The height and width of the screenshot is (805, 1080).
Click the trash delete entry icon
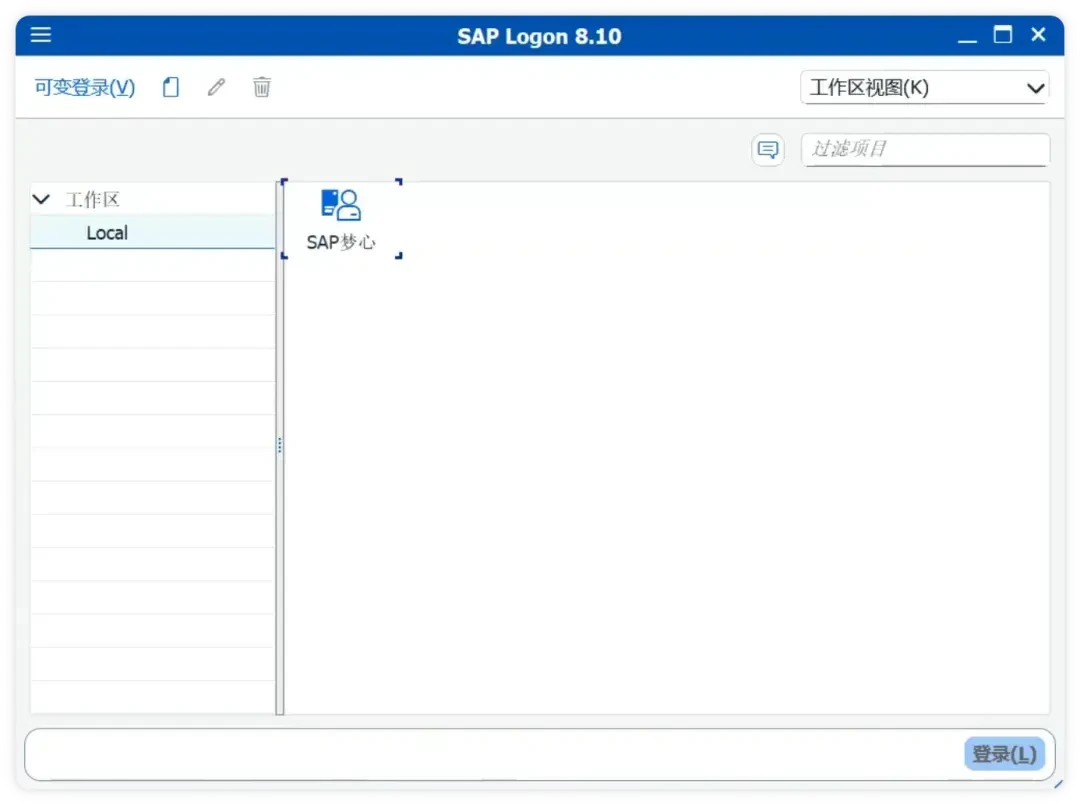[x=262, y=87]
